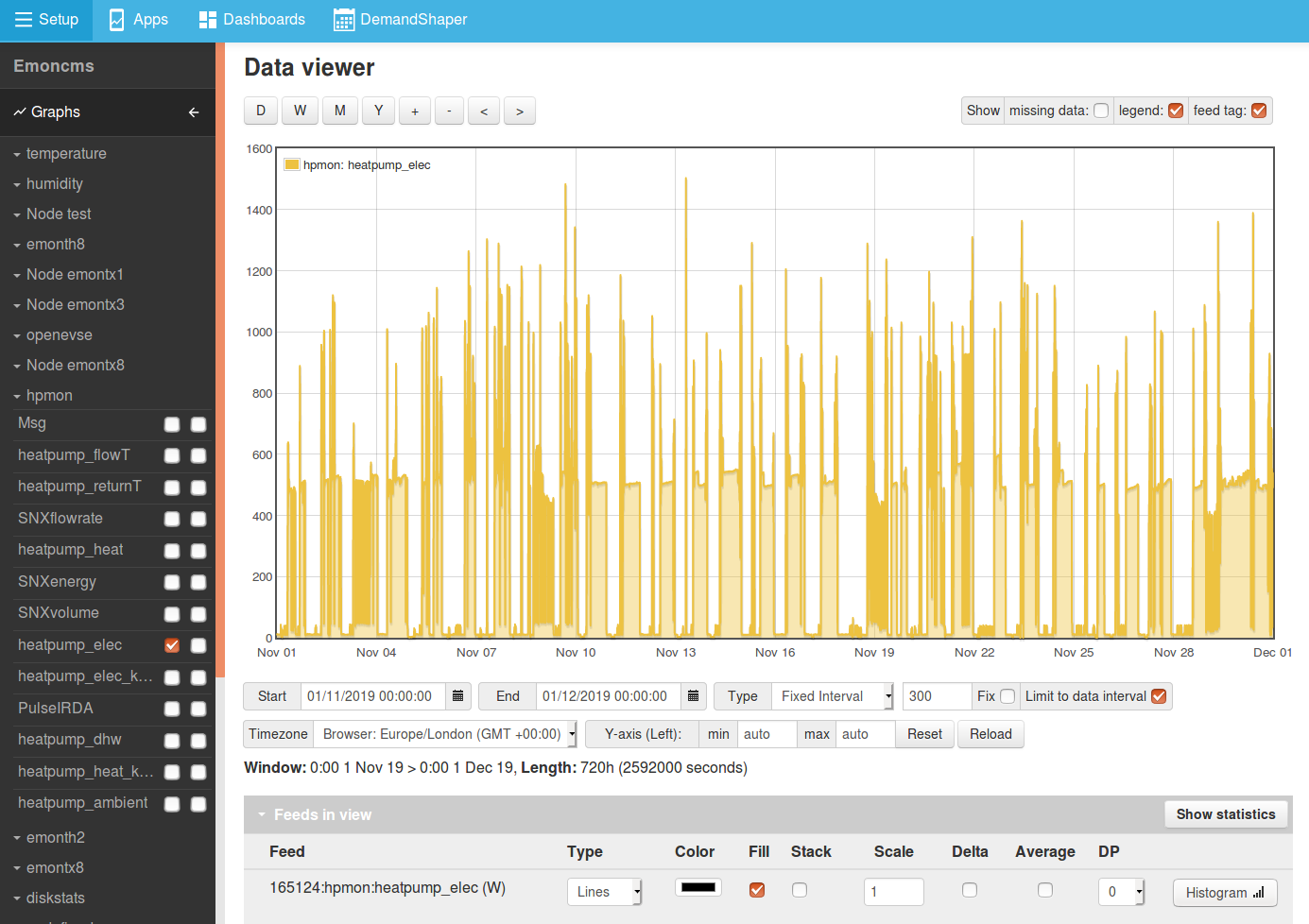1309x924 pixels.
Task: Check heatpump_ambient right axis checkbox
Action: pyautogui.click(x=198, y=804)
